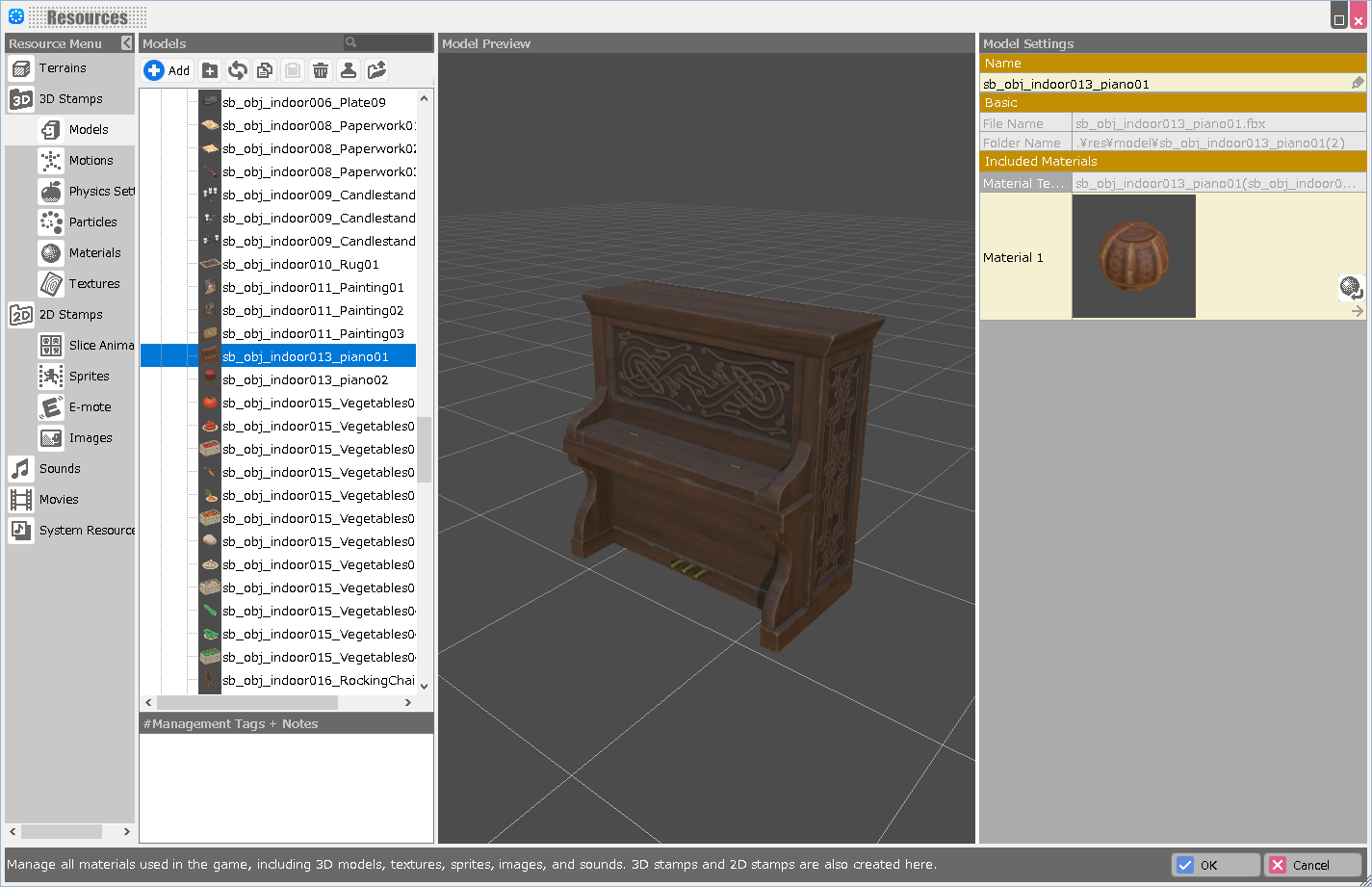Click the pencil icon to rename model

(x=1357, y=84)
